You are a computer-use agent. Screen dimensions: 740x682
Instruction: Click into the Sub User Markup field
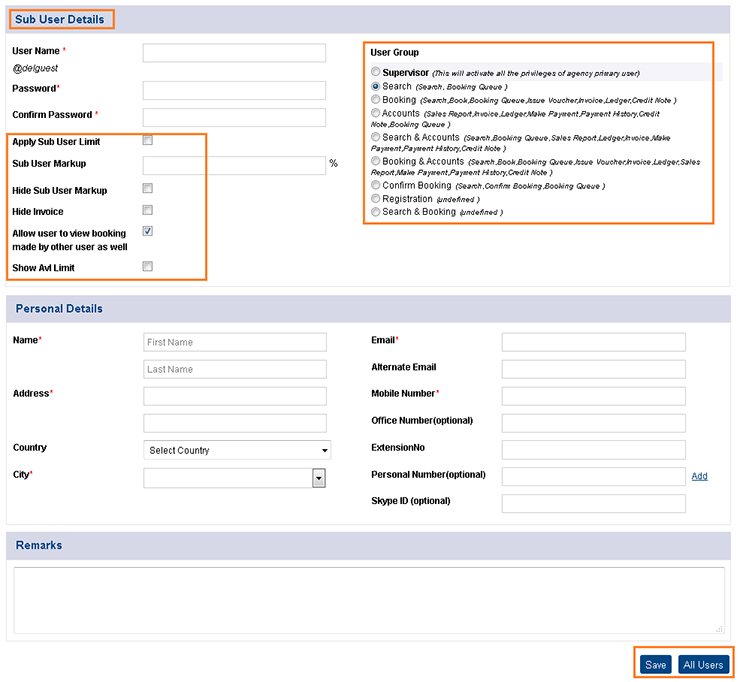tap(234, 165)
